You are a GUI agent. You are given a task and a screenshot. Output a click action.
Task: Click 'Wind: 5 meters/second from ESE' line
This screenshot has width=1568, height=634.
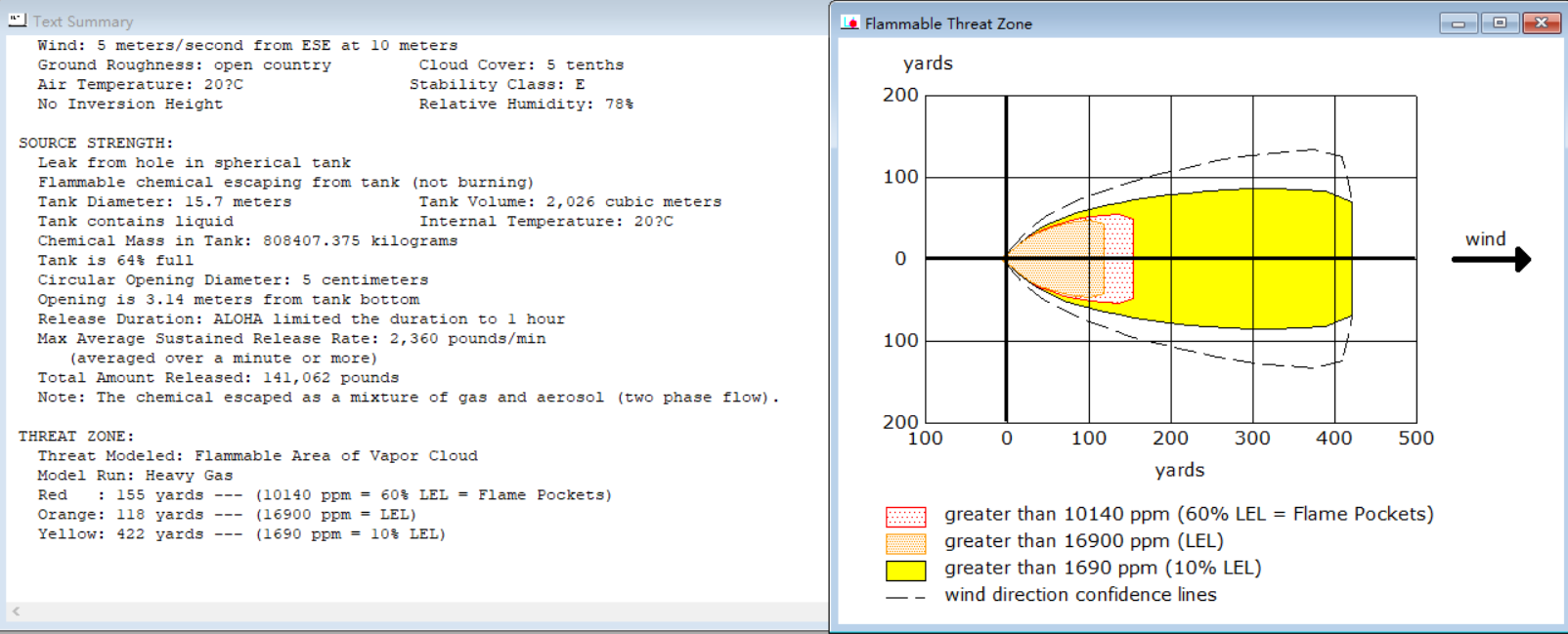[x=247, y=46]
